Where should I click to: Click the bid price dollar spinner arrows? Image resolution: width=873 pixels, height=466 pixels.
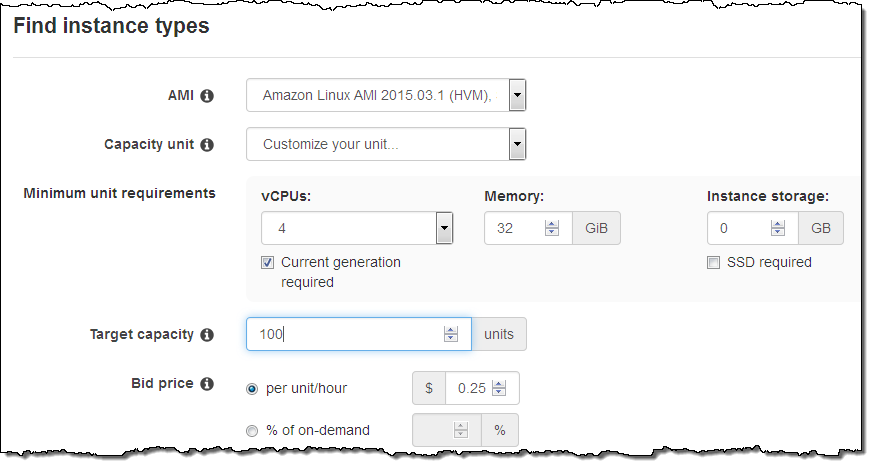point(499,388)
